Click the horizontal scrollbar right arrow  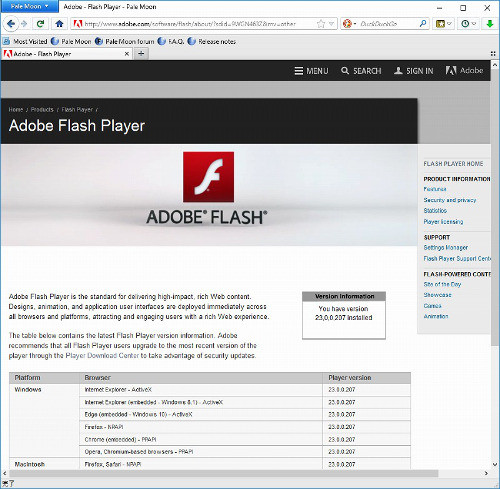pyautogui.click(x=486, y=473)
